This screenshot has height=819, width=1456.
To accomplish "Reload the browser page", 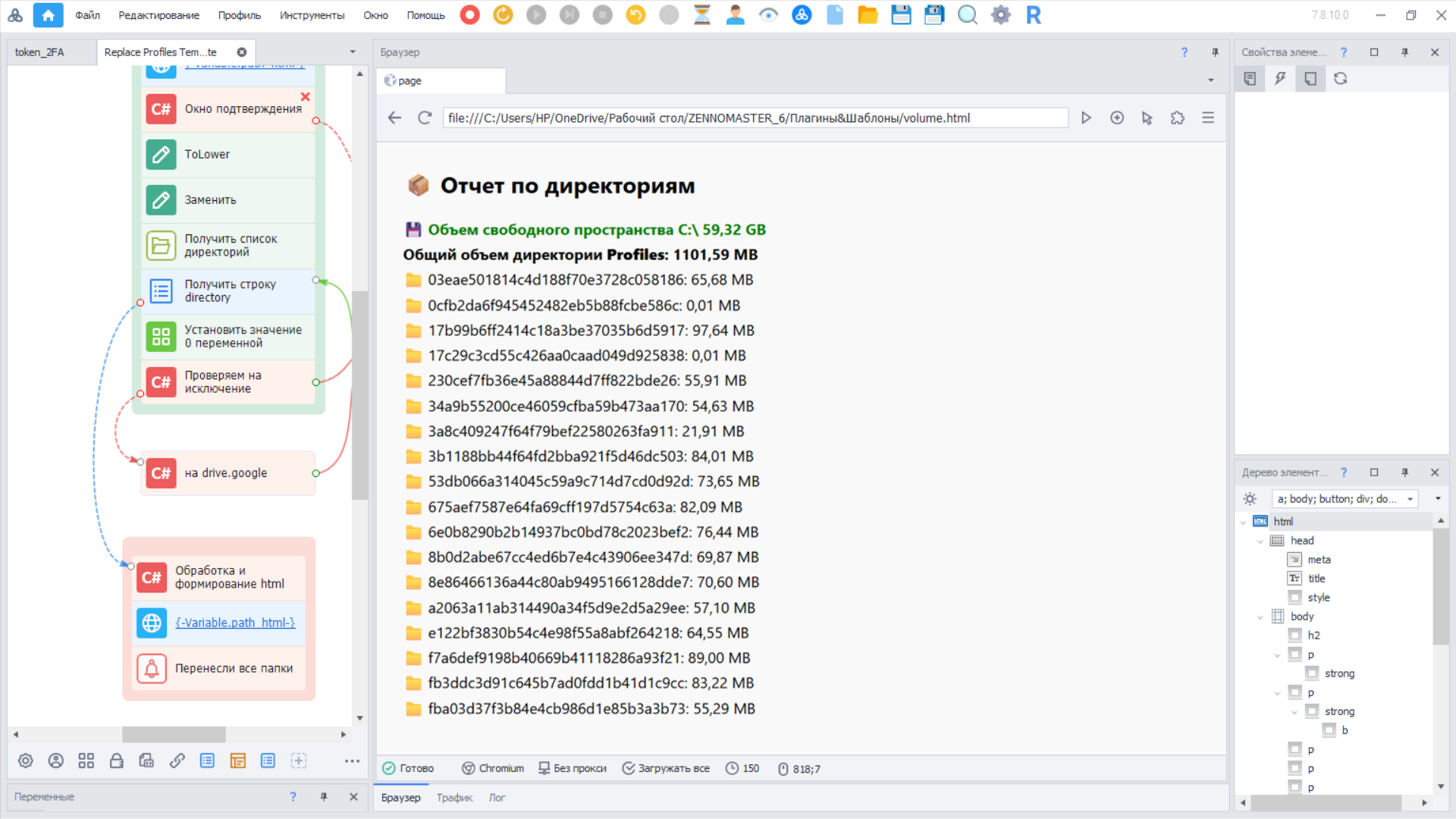I will coord(425,118).
